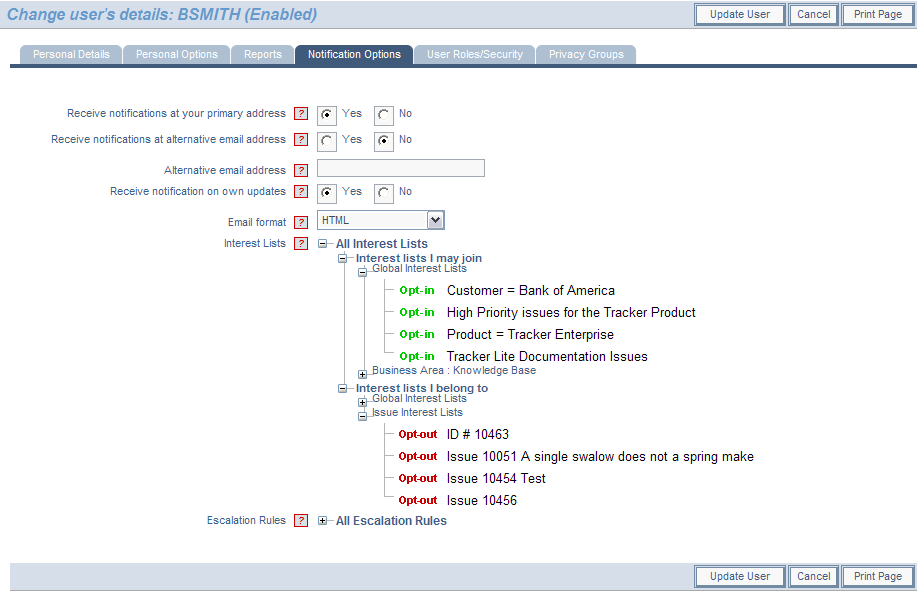Select No for primary address notifications
The image size is (917, 592).
point(384,115)
